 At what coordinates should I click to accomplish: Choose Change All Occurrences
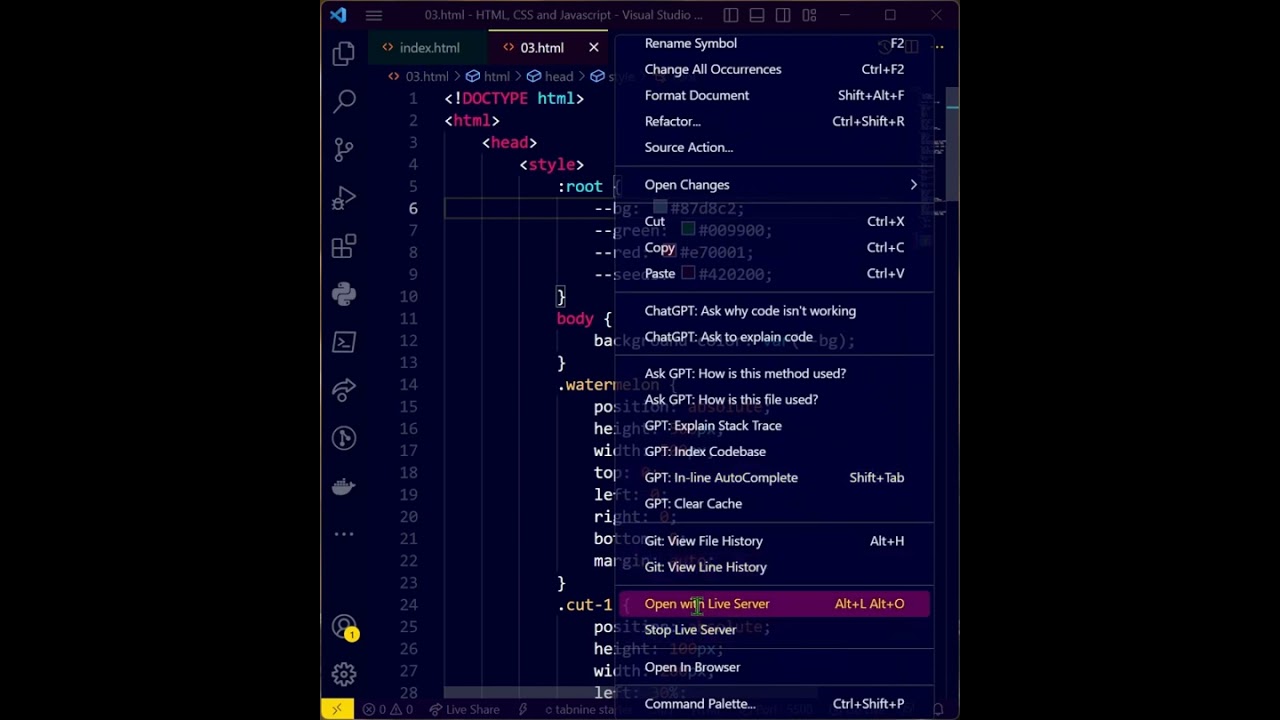tap(775, 69)
